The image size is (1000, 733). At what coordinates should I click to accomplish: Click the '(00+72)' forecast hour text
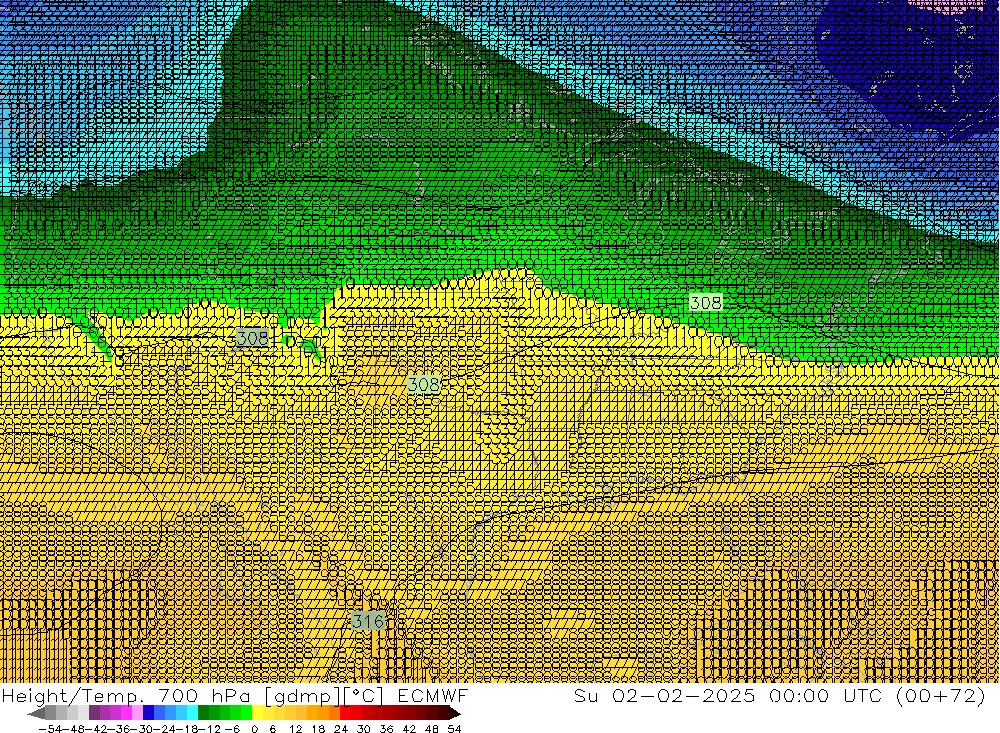(941, 695)
